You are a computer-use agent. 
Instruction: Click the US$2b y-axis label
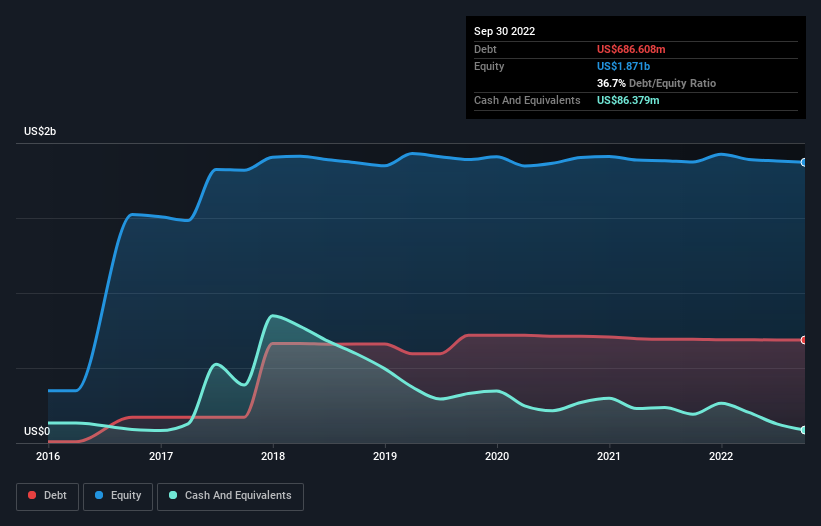pyautogui.click(x=40, y=131)
